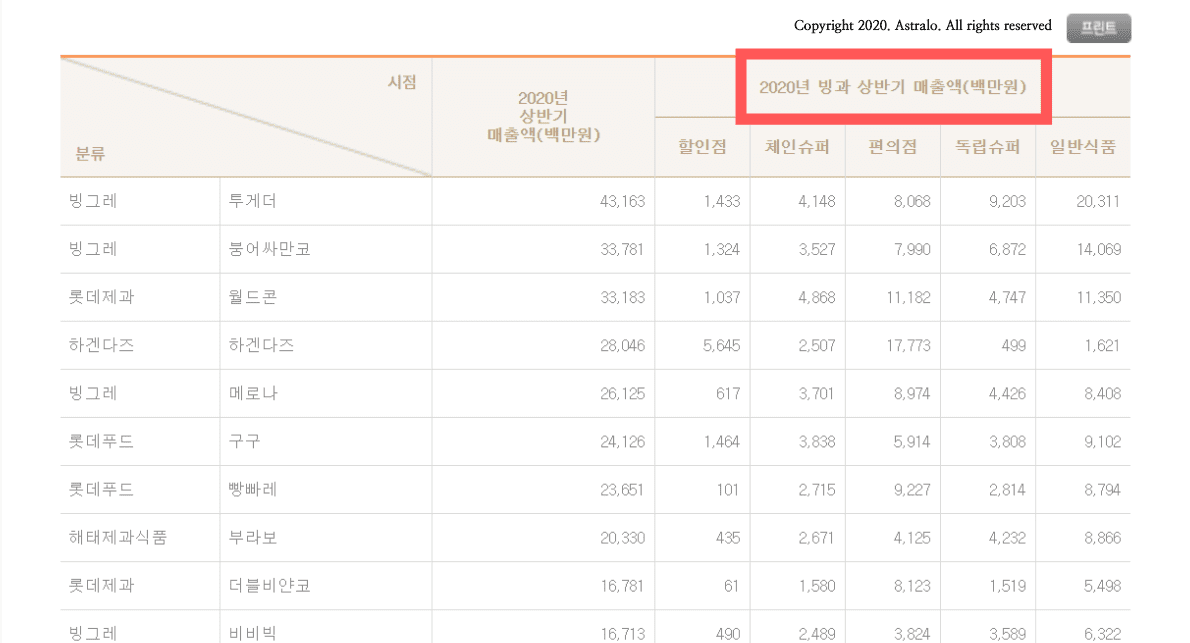Click the 부라보 product cell
The width and height of the screenshot is (1190, 643).
coord(253,537)
